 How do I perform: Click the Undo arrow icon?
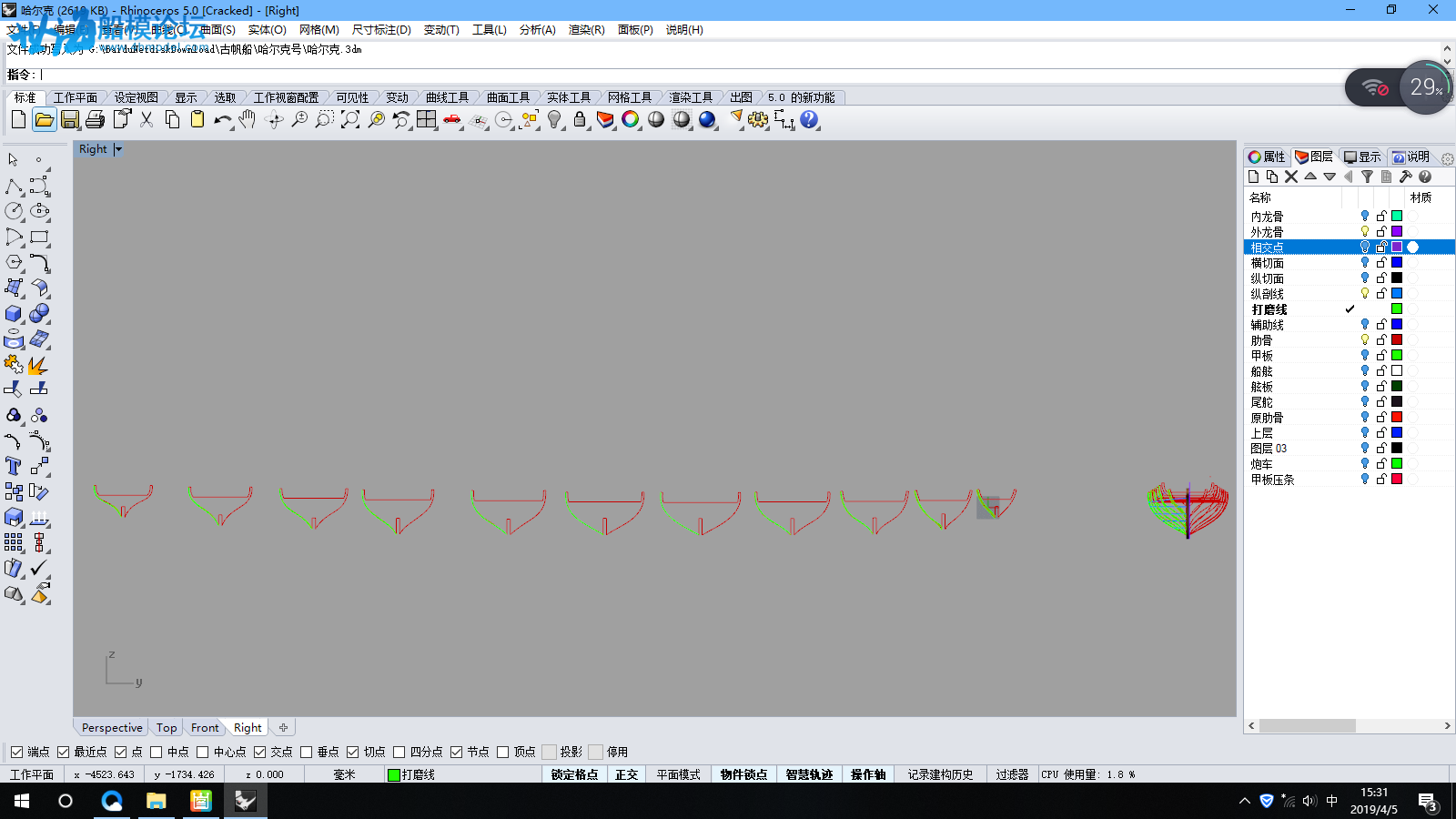click(x=223, y=119)
